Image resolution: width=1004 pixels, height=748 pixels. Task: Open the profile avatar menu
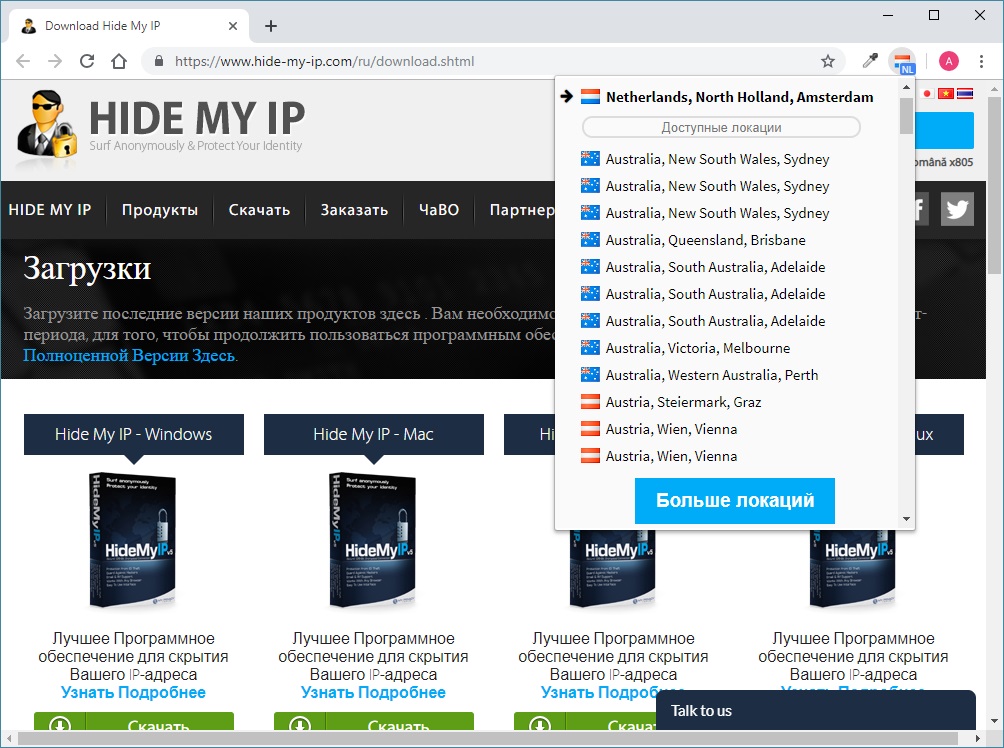(949, 61)
